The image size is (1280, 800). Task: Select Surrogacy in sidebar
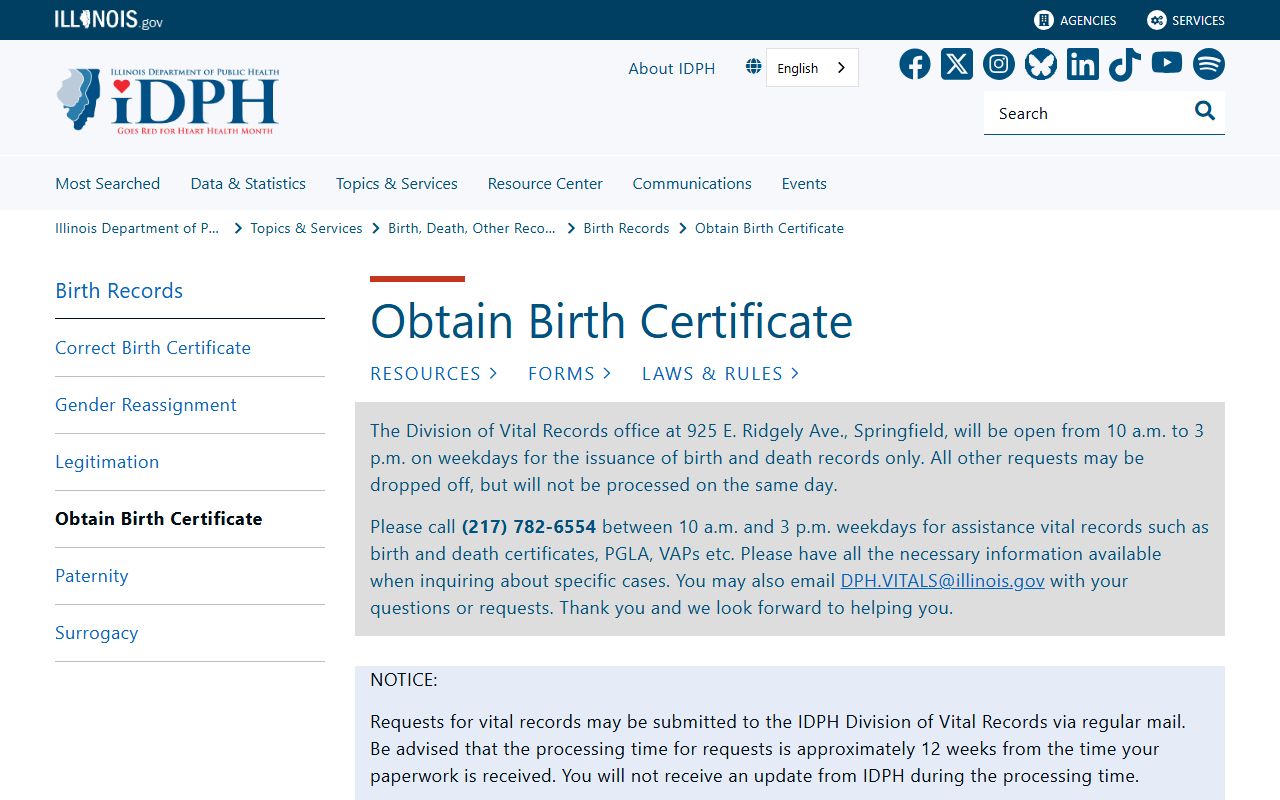(x=97, y=632)
